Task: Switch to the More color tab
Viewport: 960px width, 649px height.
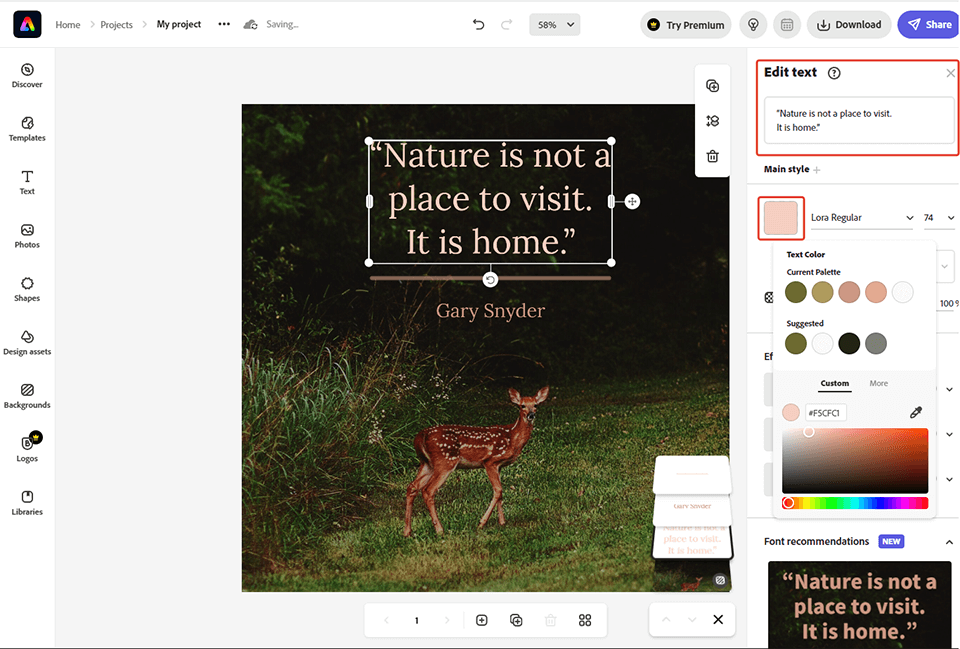Action: [x=879, y=383]
